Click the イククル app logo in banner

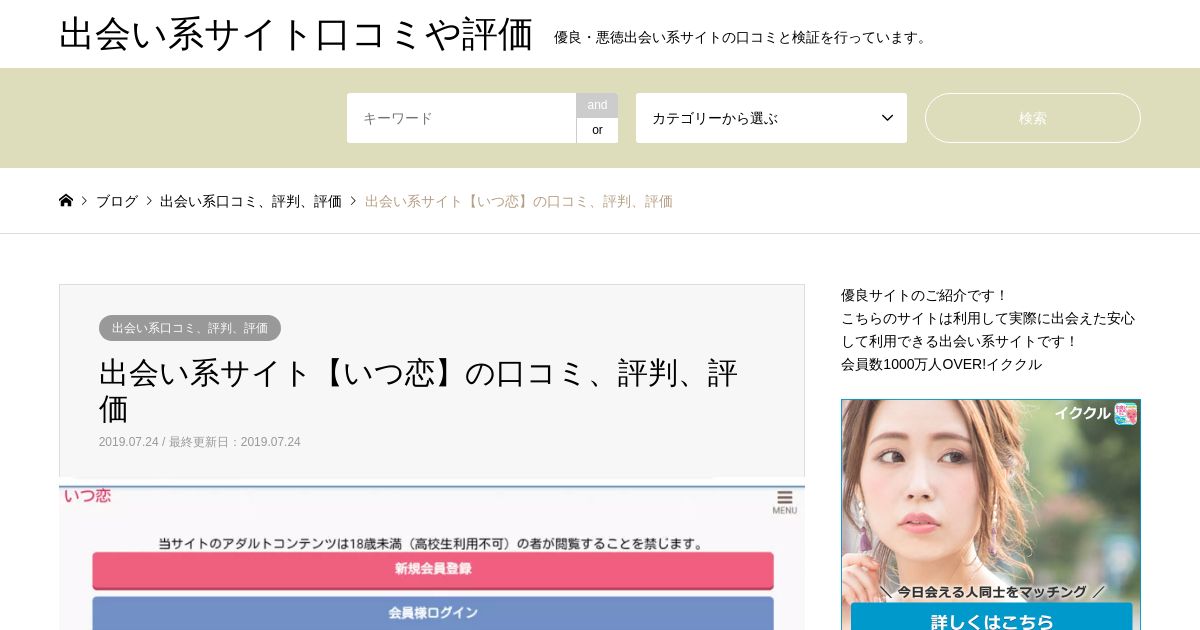1126,414
